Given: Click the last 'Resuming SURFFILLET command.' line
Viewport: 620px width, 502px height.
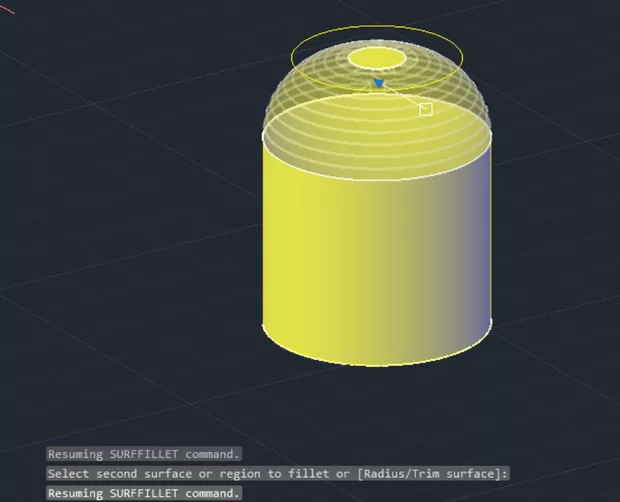Looking at the screenshot, I should point(144,493).
